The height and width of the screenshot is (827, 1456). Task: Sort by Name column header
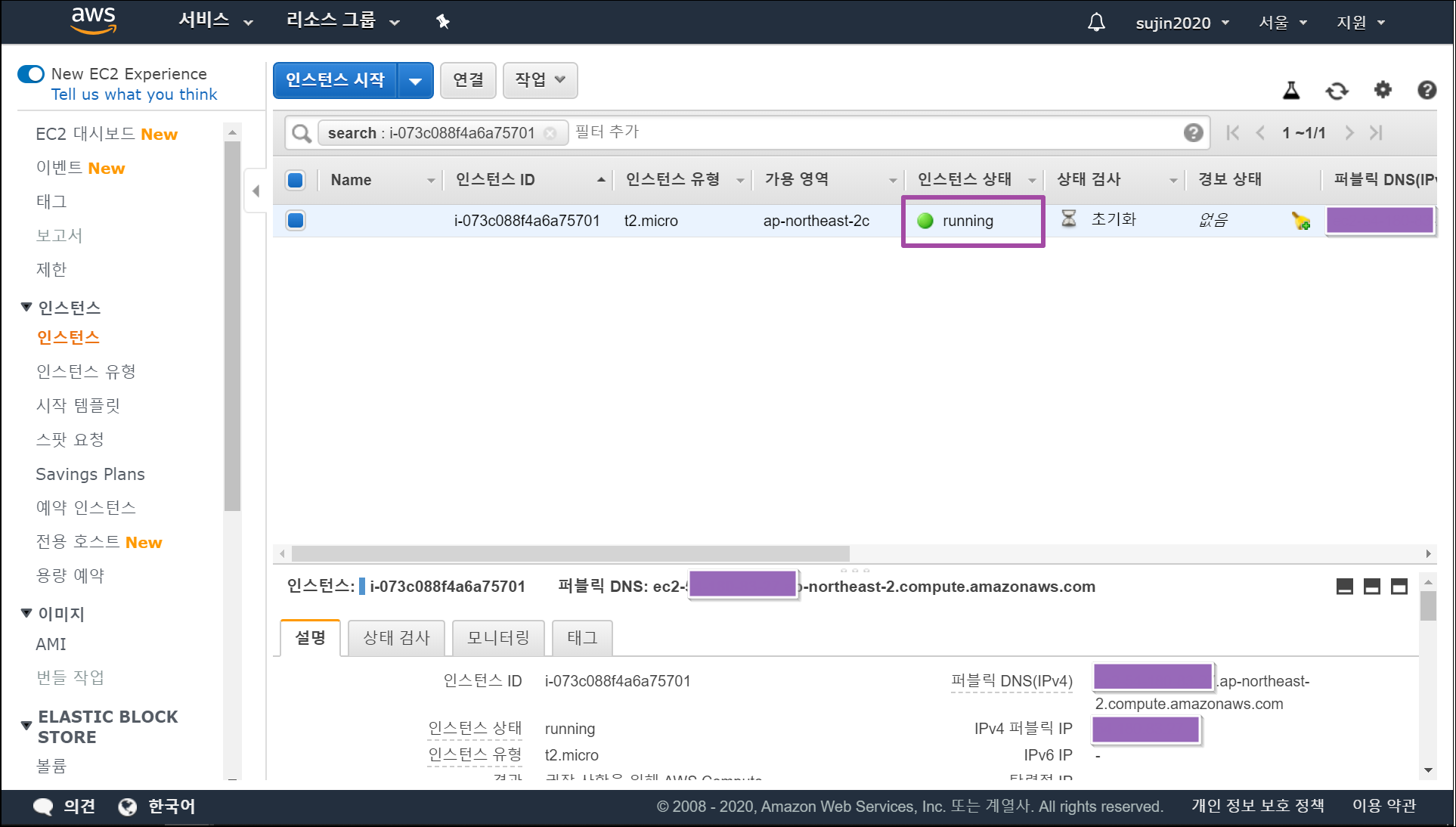tap(383, 180)
